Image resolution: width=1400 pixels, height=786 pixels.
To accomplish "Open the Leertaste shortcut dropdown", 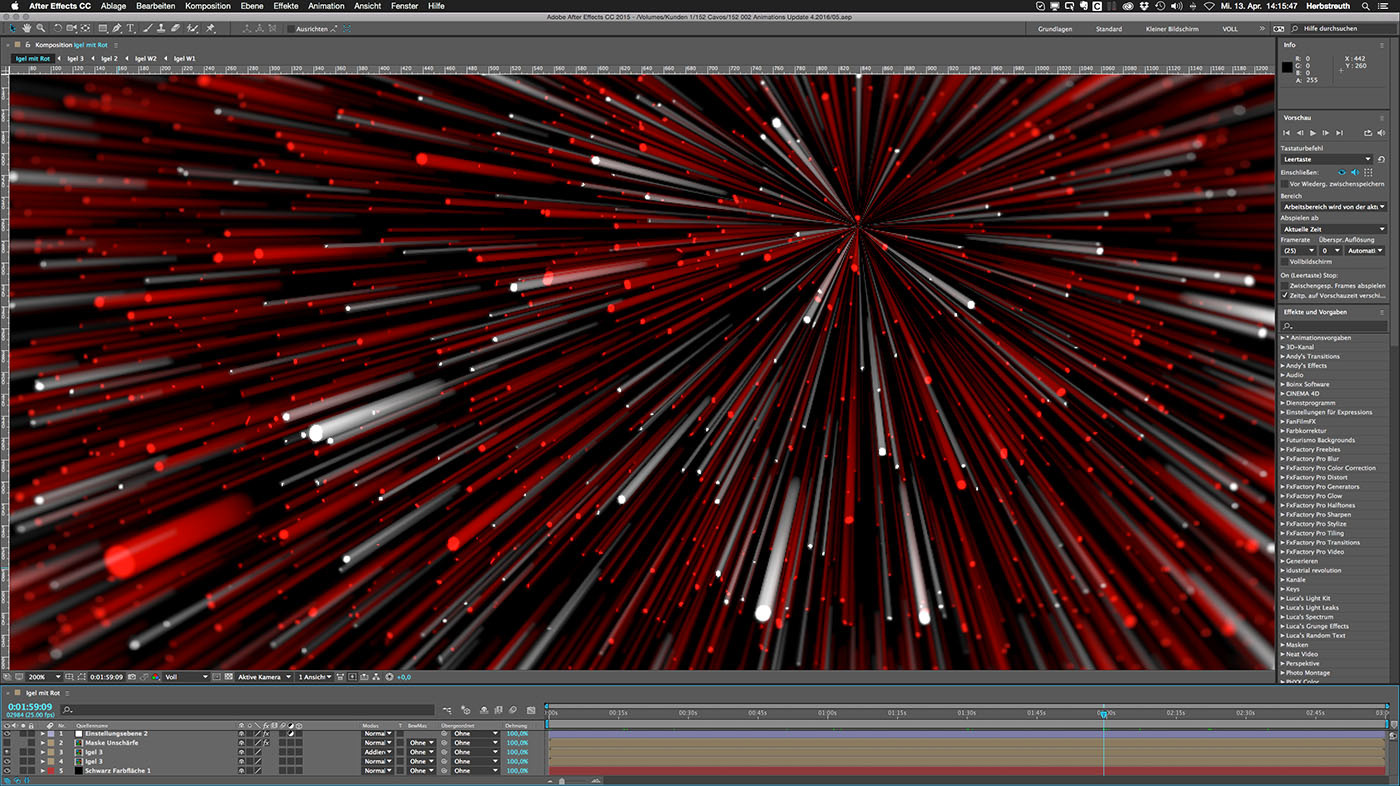I will (1327, 159).
